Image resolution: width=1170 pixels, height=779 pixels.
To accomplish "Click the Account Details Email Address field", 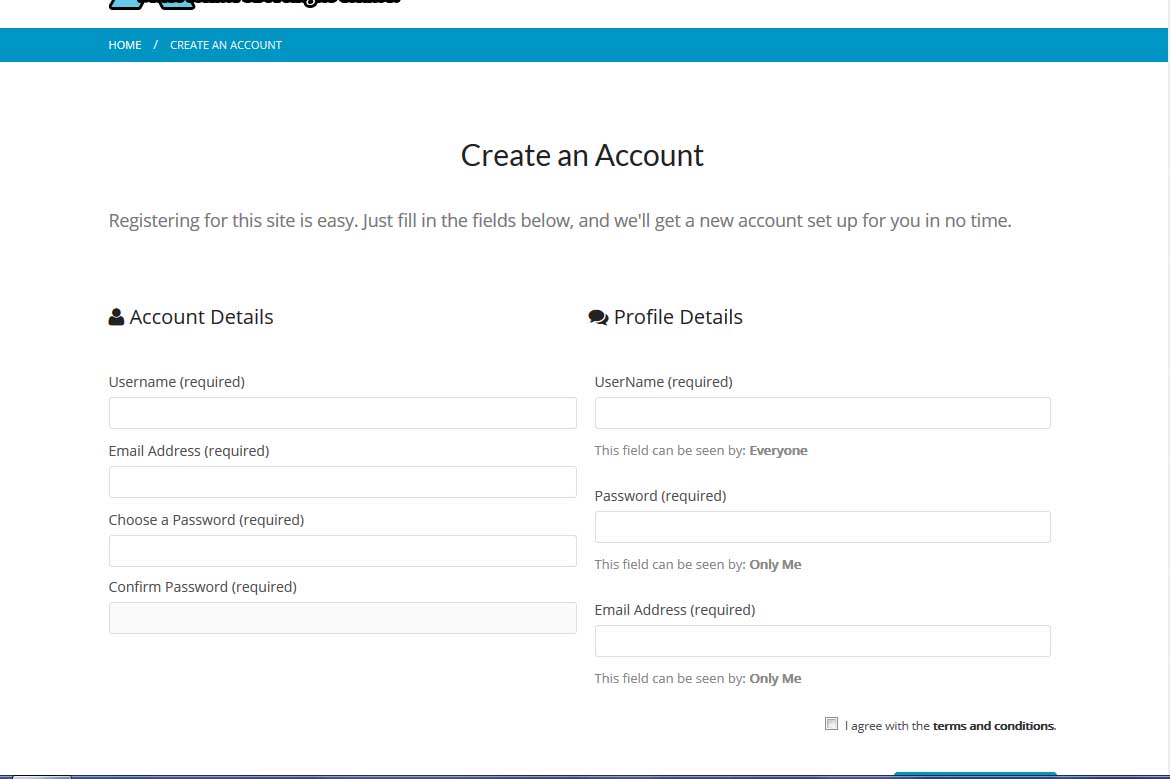I will click(x=342, y=482).
